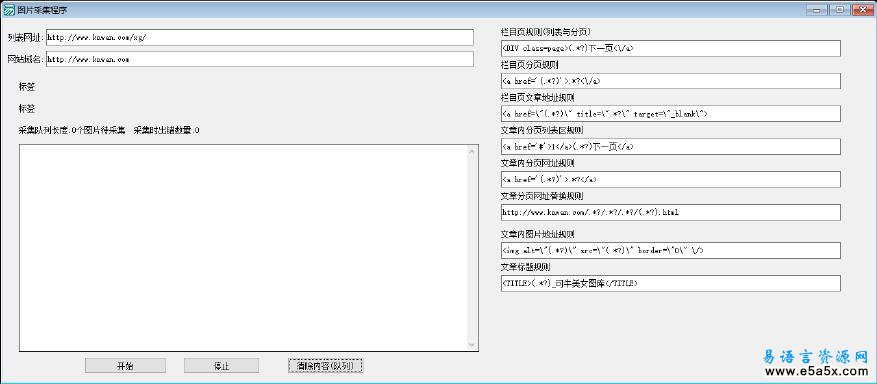
Task: Click the 列表网址 input field
Action: [x=260, y=37]
